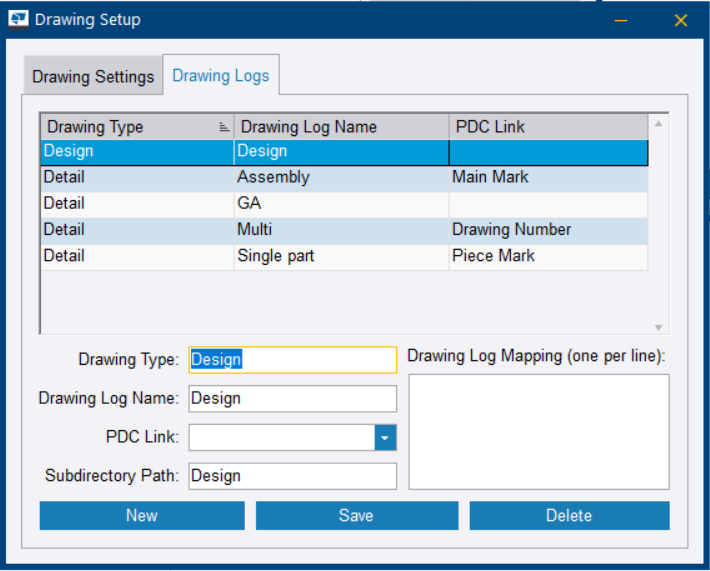The height and width of the screenshot is (571, 710).
Task: Open the PDC Link dropdown arrow
Action: click(385, 438)
